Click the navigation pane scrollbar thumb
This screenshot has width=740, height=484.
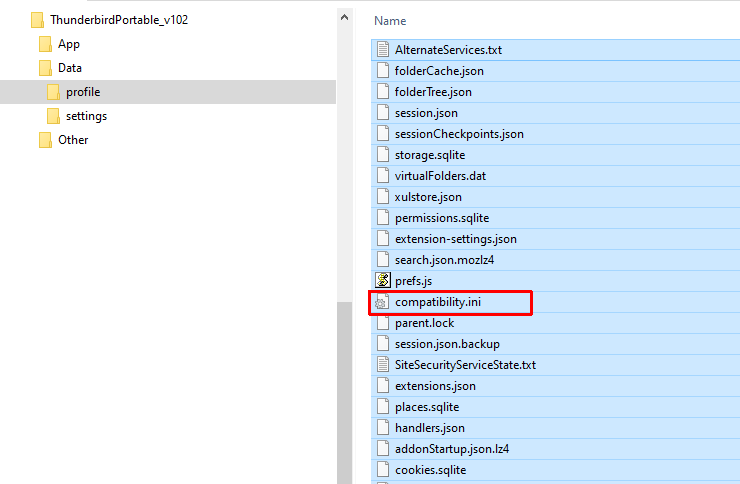point(345,392)
